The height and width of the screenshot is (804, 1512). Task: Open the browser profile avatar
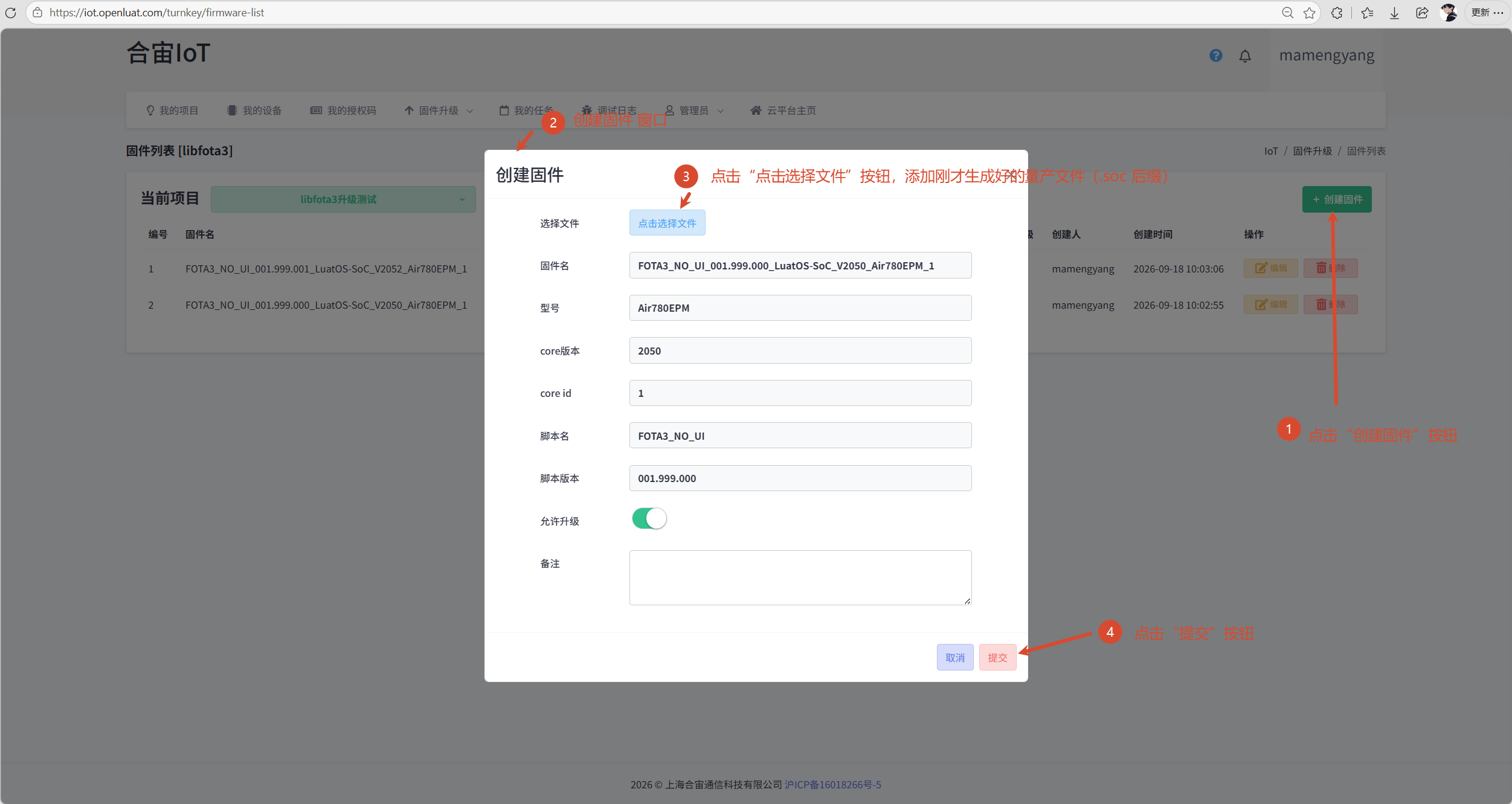1449,13
